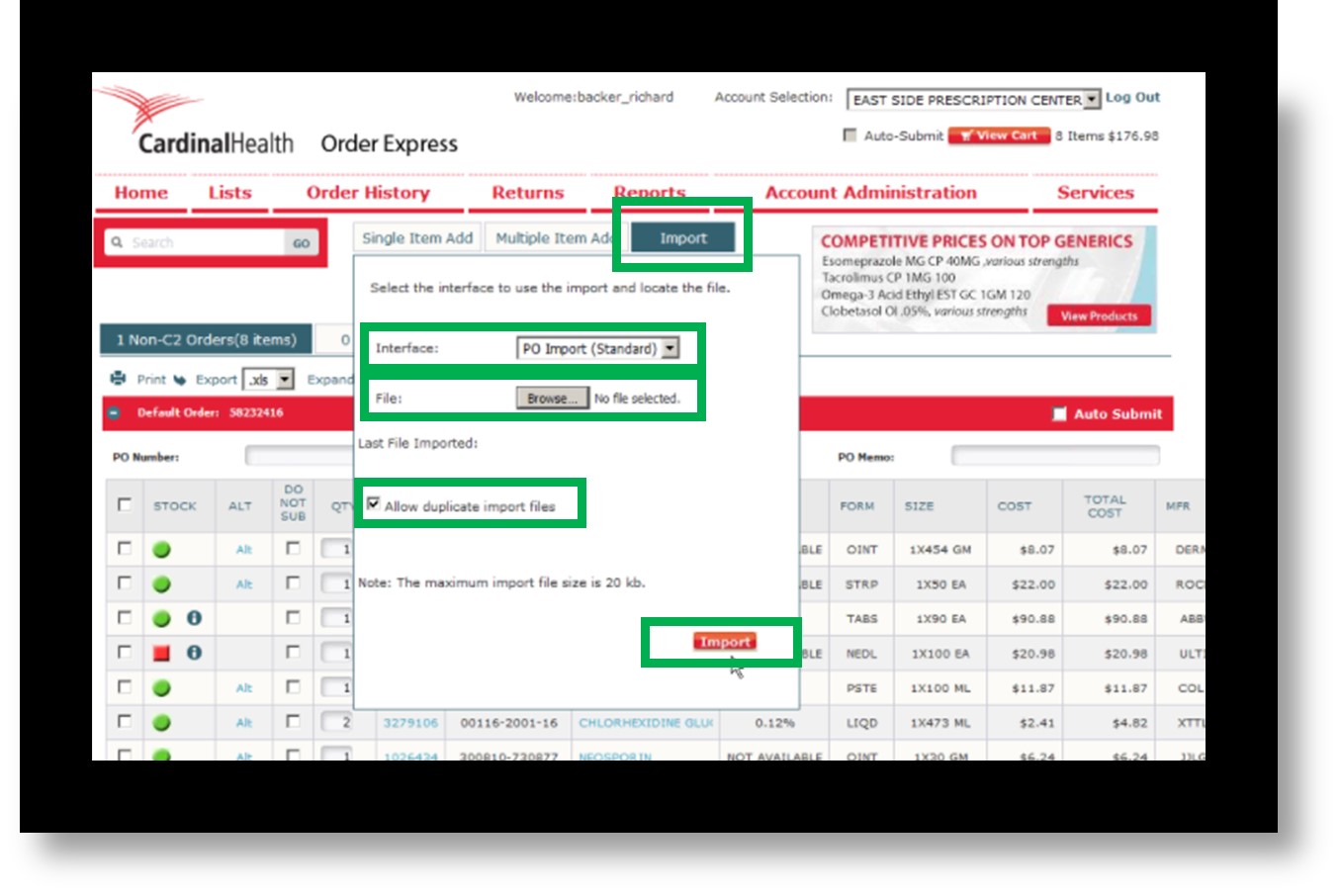Open the Order History menu
Screen dimensions: 1341x896
368,193
